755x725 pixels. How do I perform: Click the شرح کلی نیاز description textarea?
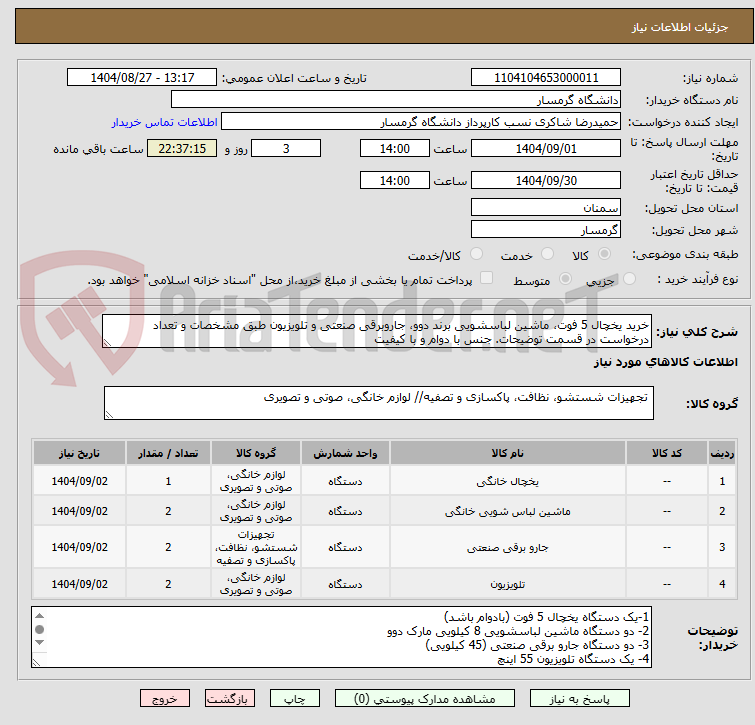(x=377, y=331)
